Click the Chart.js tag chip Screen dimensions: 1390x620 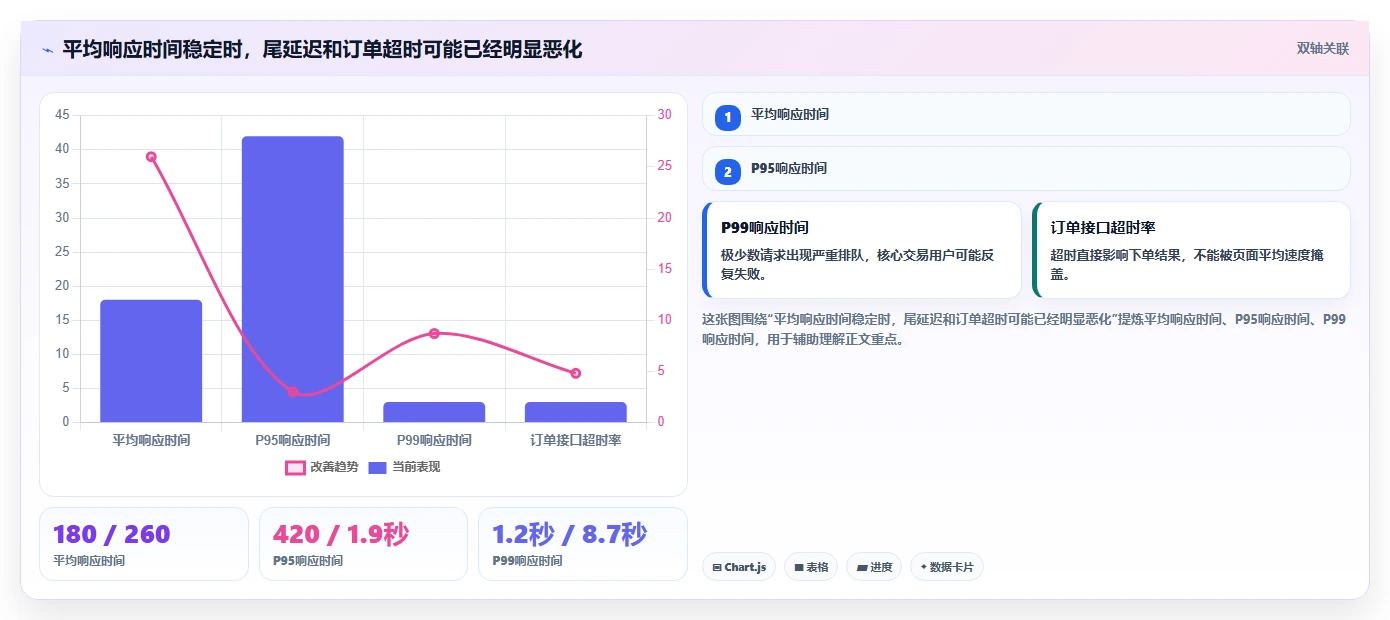(x=739, y=567)
